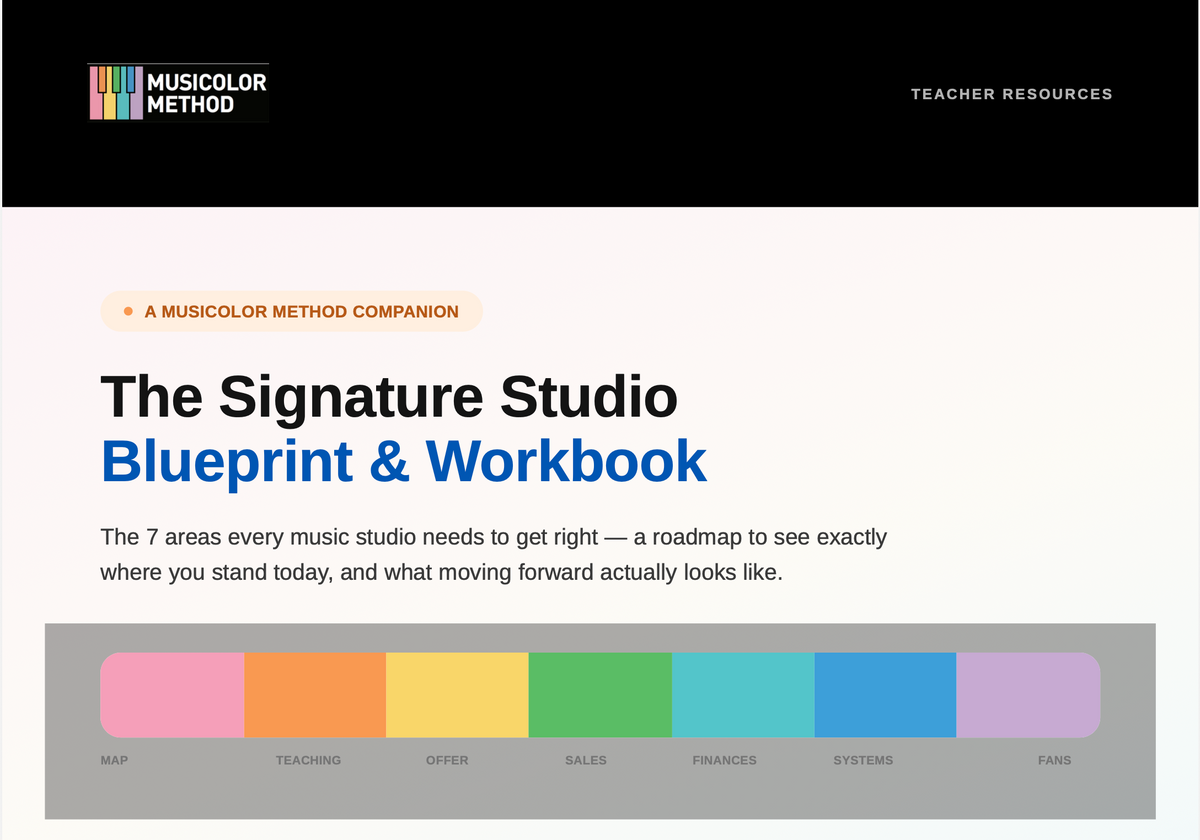Click the blue "Blueprint & Workbook" heading
The height and width of the screenshot is (840, 1200).
404,461
